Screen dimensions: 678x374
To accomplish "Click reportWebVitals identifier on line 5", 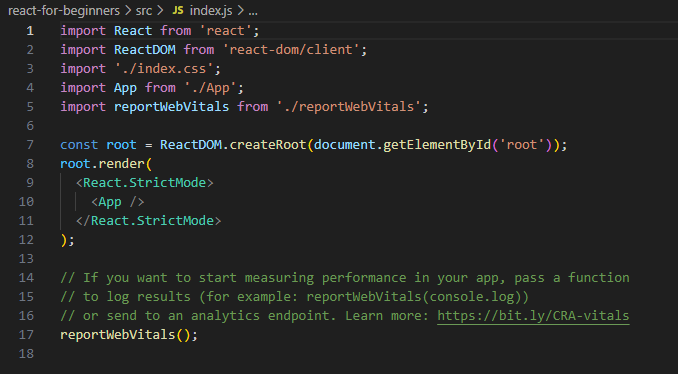I will [x=171, y=107].
